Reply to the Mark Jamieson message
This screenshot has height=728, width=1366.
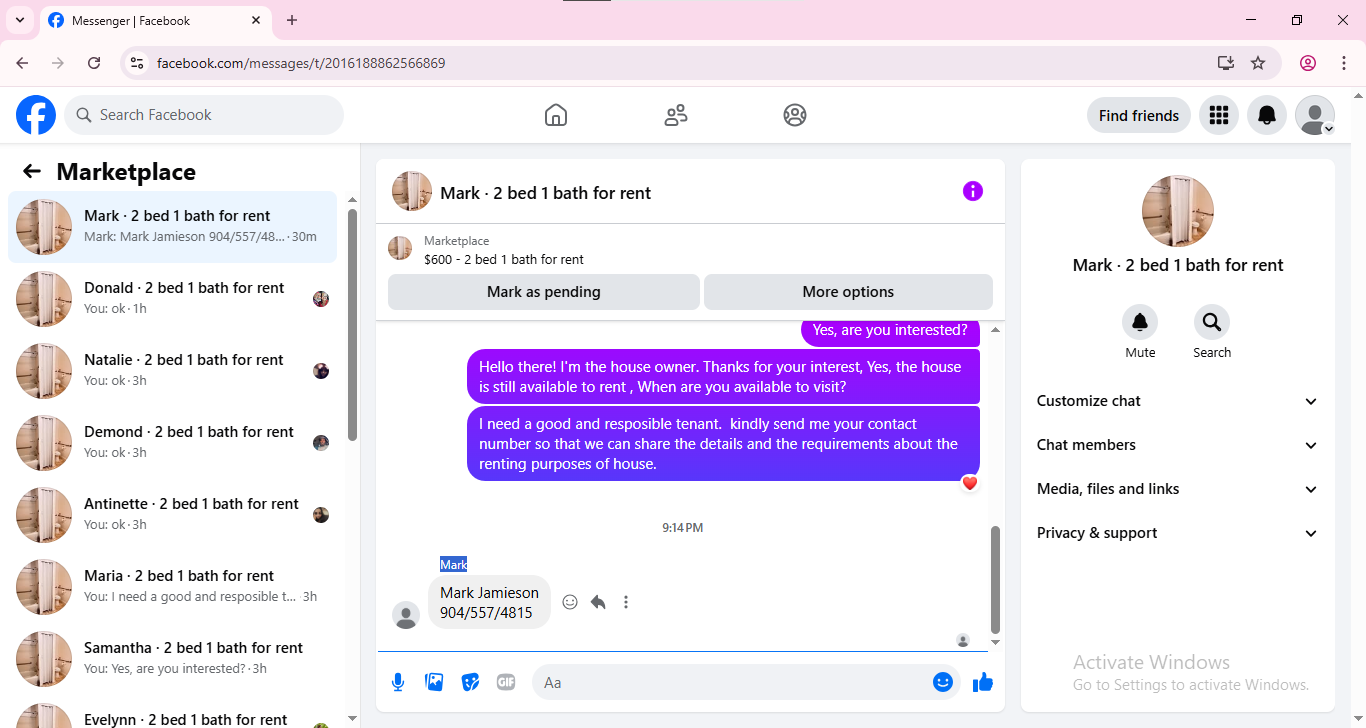click(598, 602)
